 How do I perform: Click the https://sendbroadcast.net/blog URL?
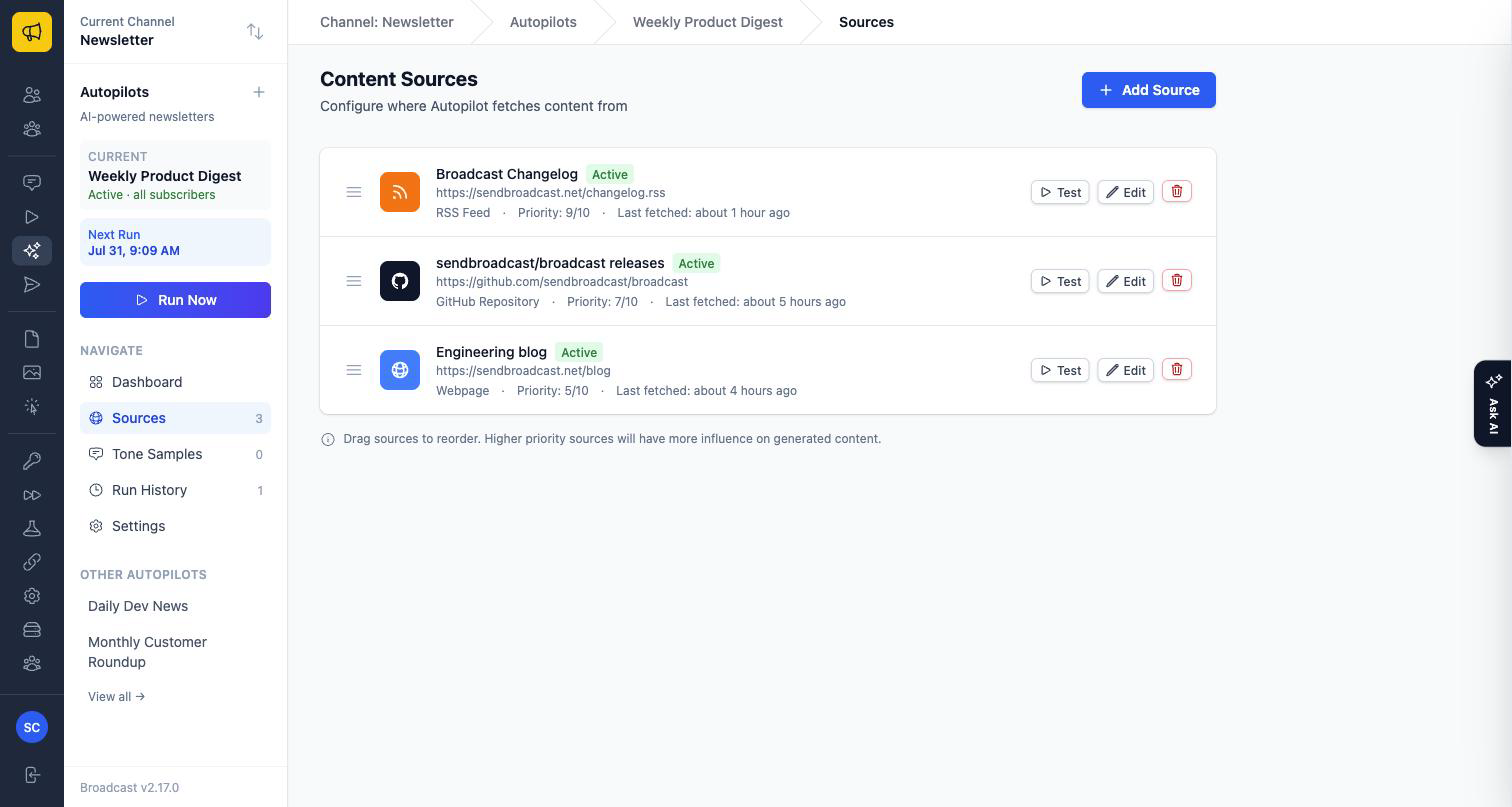pyautogui.click(x=523, y=370)
